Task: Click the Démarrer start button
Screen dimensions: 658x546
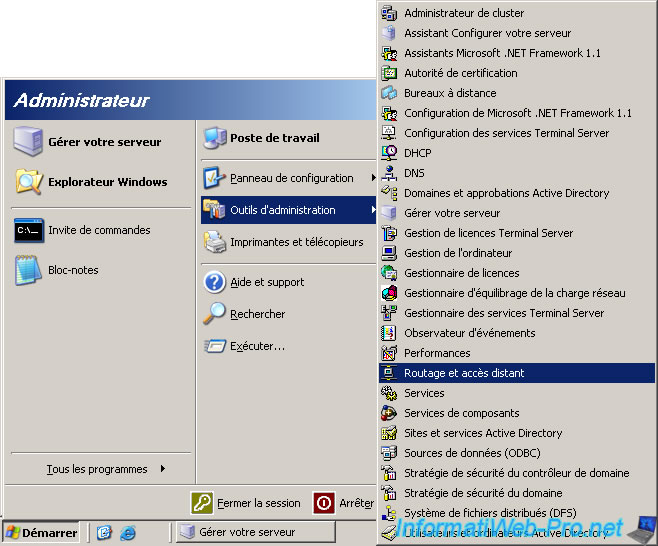Action: (x=41, y=533)
